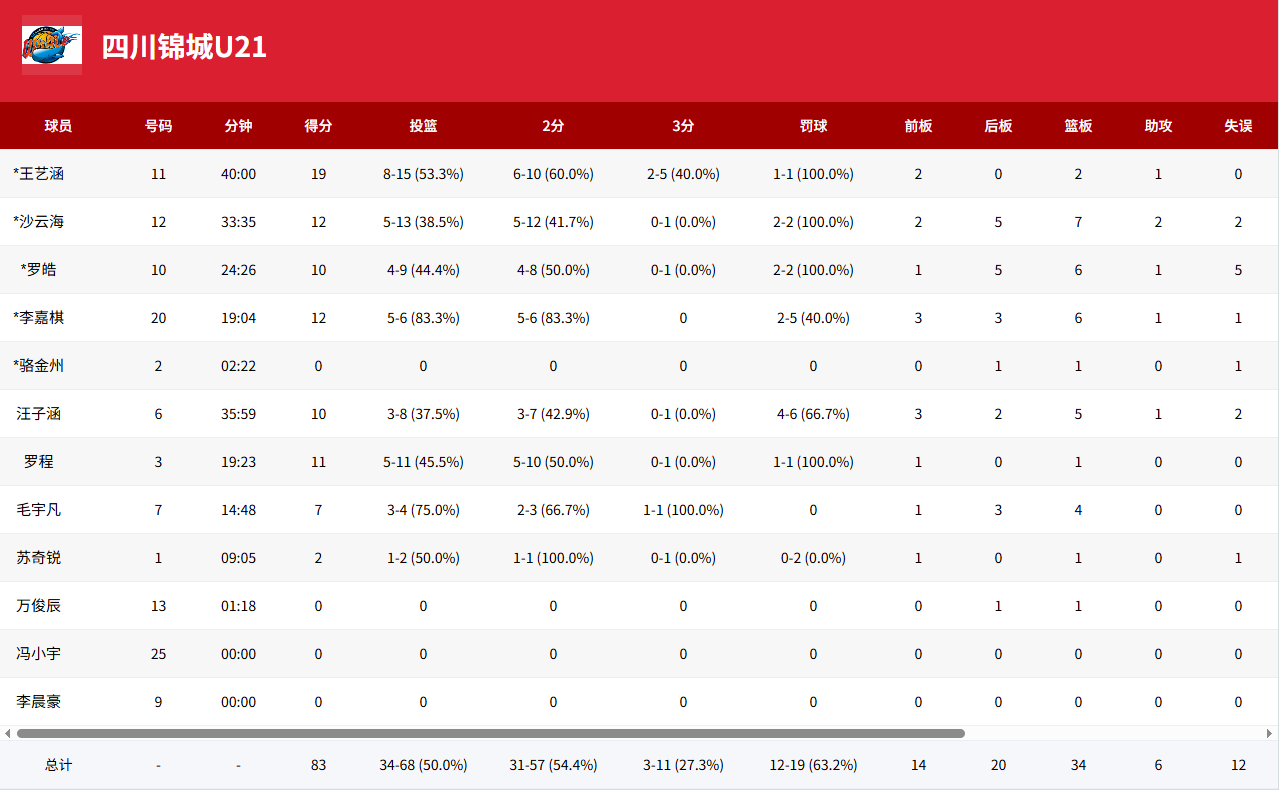Click total rebounds value 34
The width and height of the screenshot is (1279, 790).
[1078, 765]
